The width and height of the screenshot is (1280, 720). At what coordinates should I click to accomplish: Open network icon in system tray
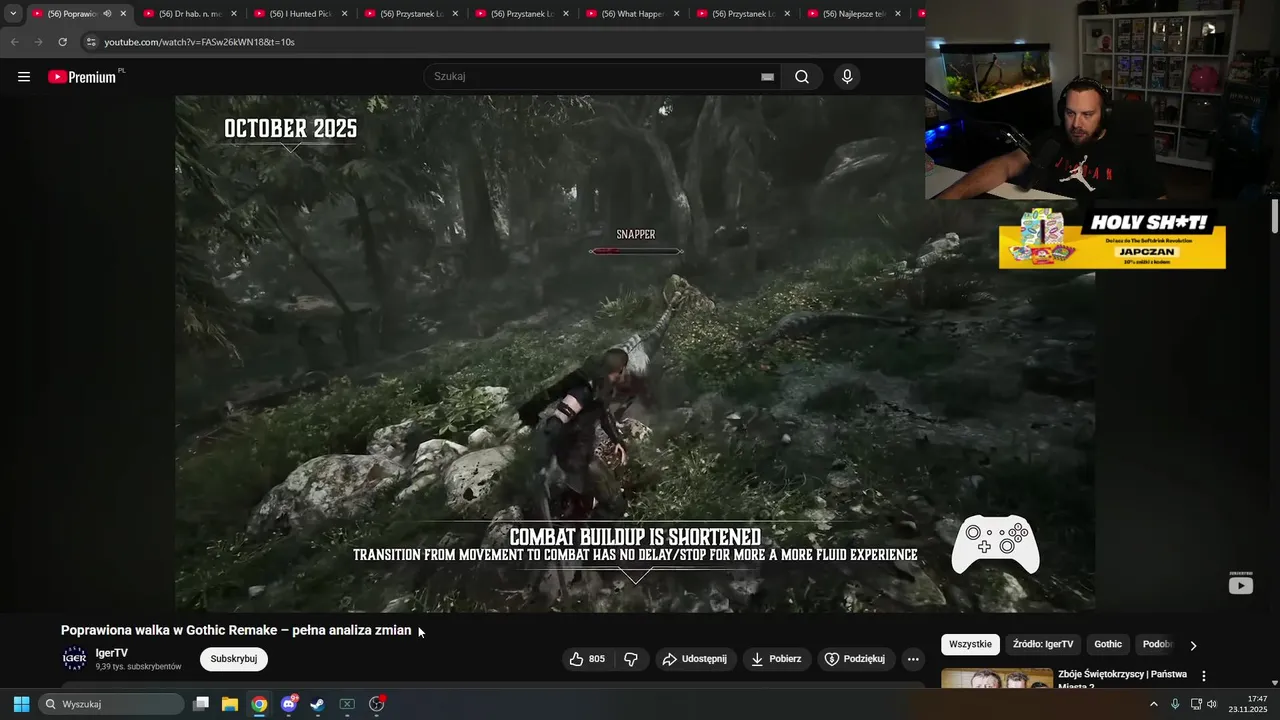click(1196, 704)
